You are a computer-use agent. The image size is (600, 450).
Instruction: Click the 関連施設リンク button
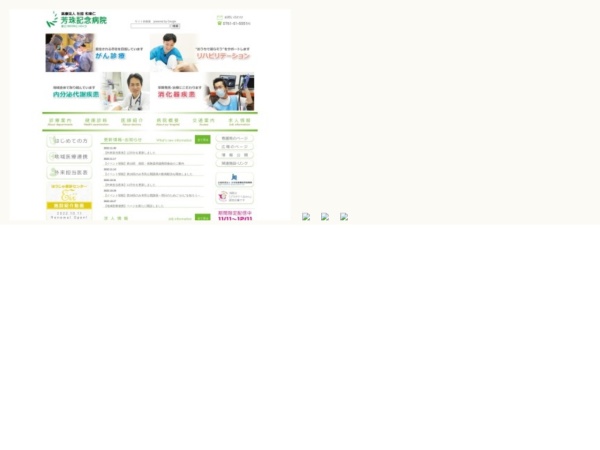(235, 163)
